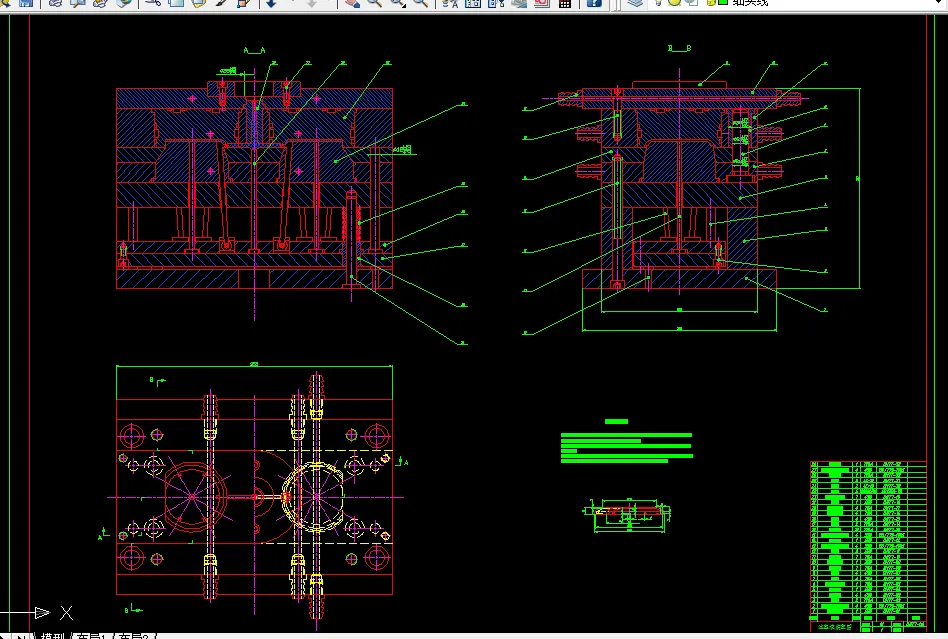Select the parts list title block table

pos(868,547)
